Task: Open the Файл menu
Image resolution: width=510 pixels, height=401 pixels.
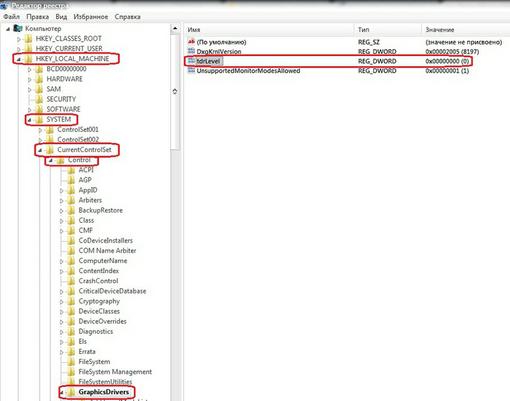Action: pyautogui.click(x=12, y=17)
